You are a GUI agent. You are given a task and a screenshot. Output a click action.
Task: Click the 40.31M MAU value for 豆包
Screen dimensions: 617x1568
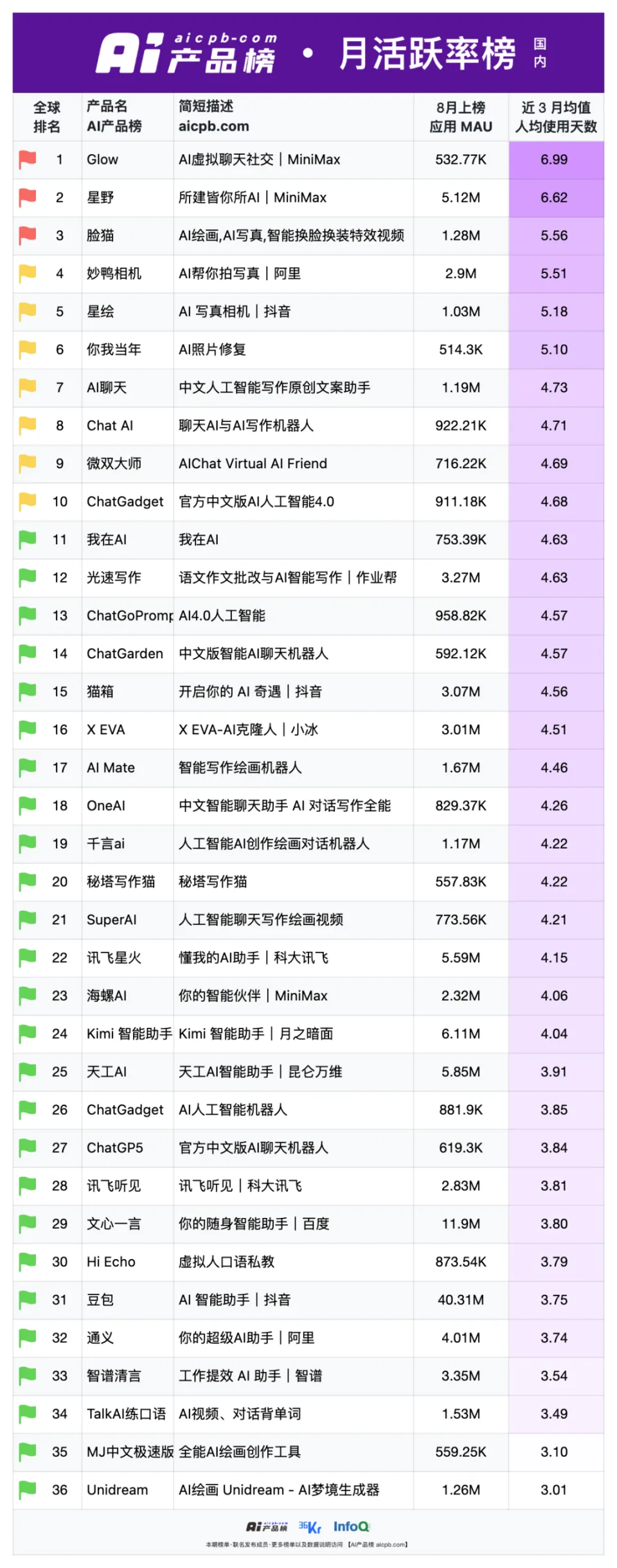point(461,1299)
